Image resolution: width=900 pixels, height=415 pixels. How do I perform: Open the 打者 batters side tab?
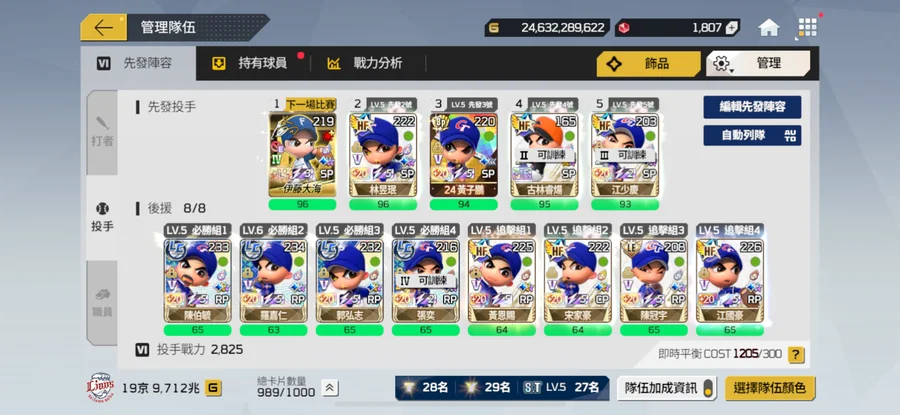tap(102, 133)
